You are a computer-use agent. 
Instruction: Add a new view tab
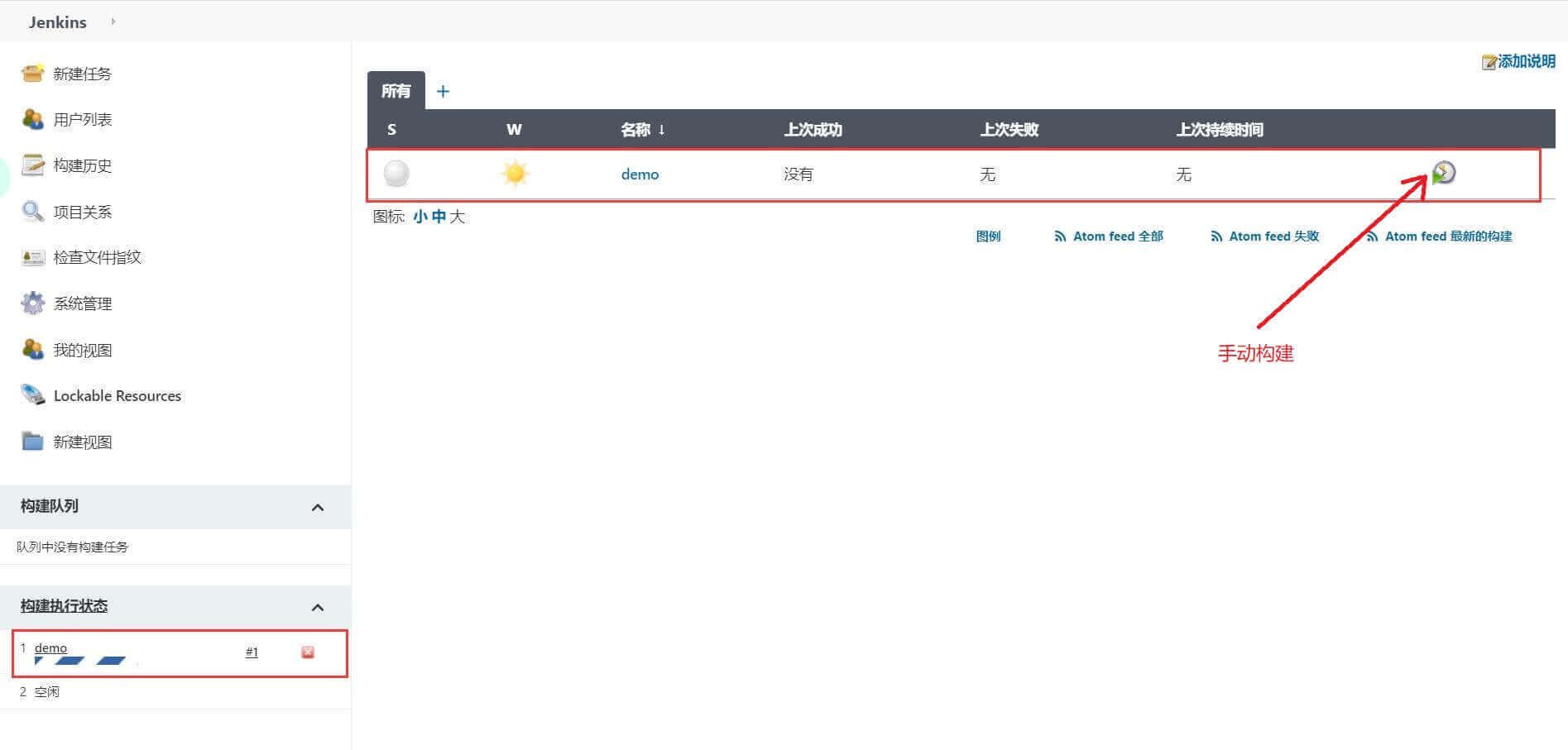pyautogui.click(x=443, y=91)
